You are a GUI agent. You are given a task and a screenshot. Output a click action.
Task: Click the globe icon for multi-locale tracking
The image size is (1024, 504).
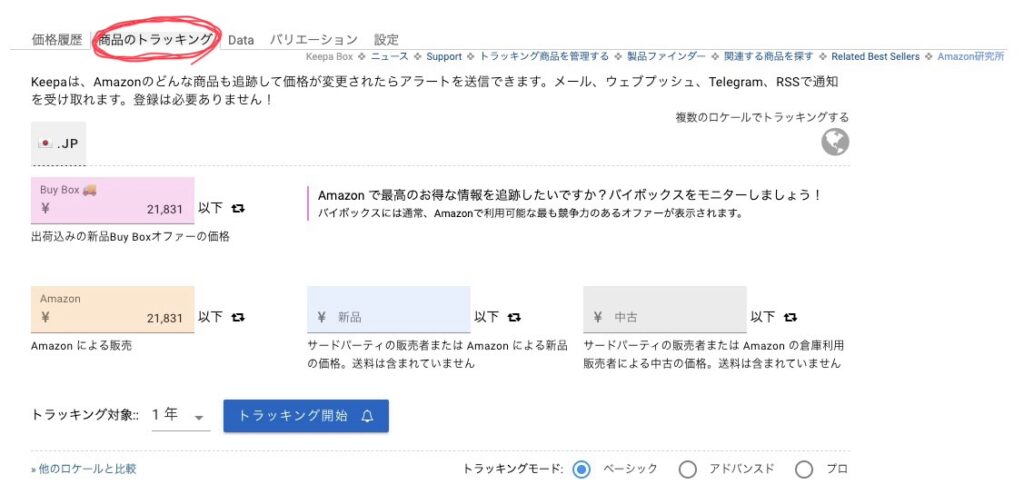pyautogui.click(x=835, y=143)
